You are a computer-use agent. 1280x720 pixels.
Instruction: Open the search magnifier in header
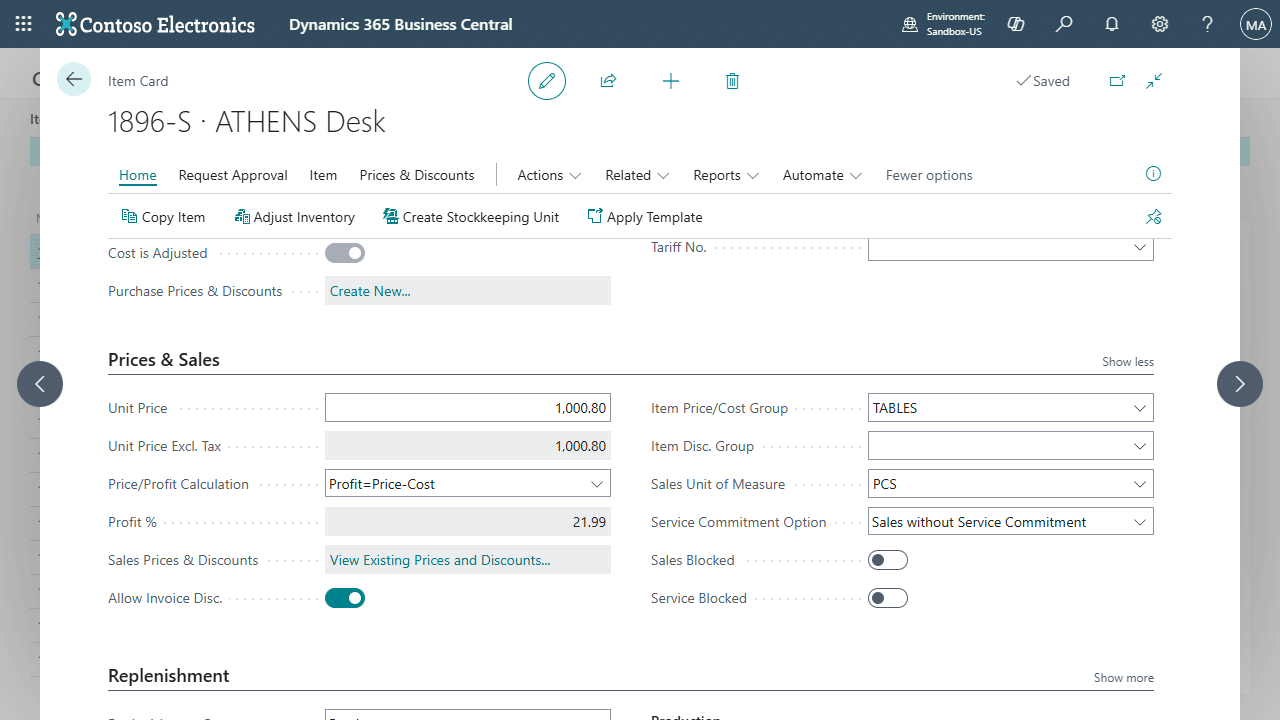(x=1064, y=24)
